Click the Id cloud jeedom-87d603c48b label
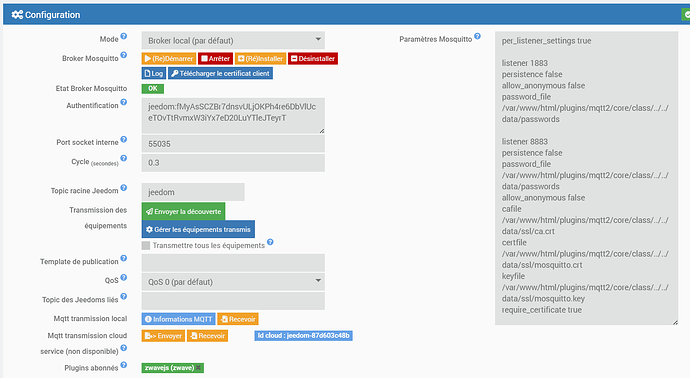The image size is (690, 378). [303, 336]
